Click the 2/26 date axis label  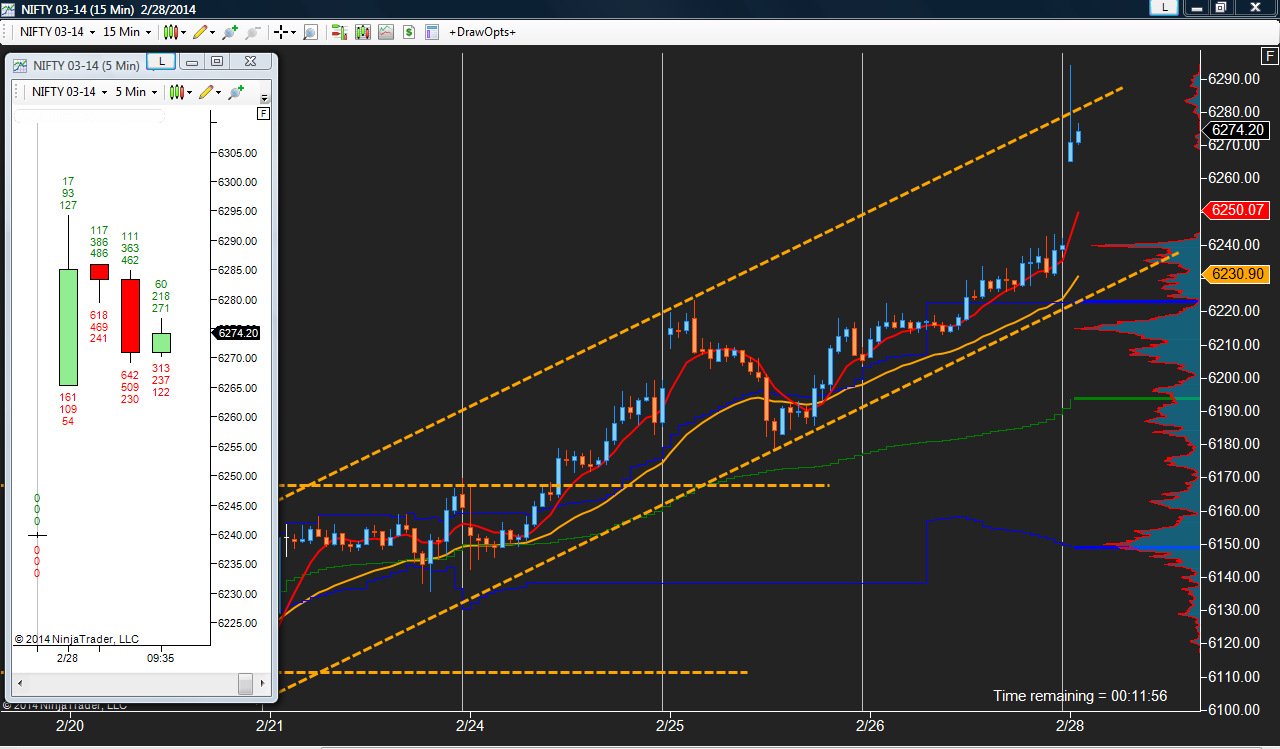click(870, 725)
